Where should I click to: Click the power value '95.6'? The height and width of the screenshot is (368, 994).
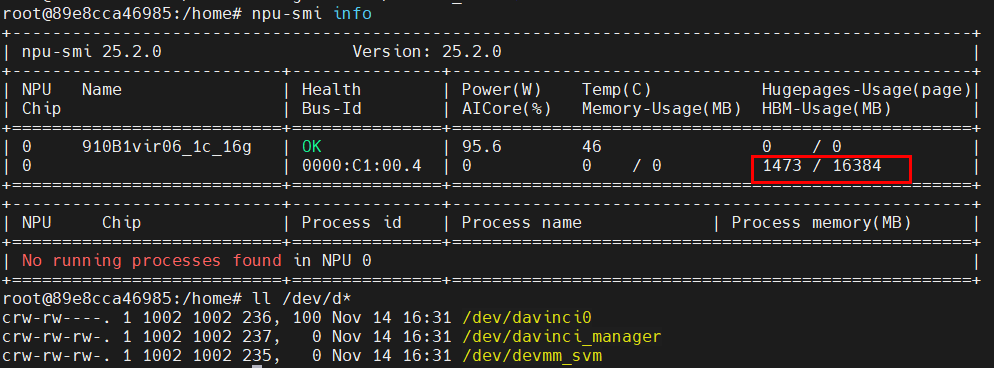pyautogui.click(x=481, y=147)
